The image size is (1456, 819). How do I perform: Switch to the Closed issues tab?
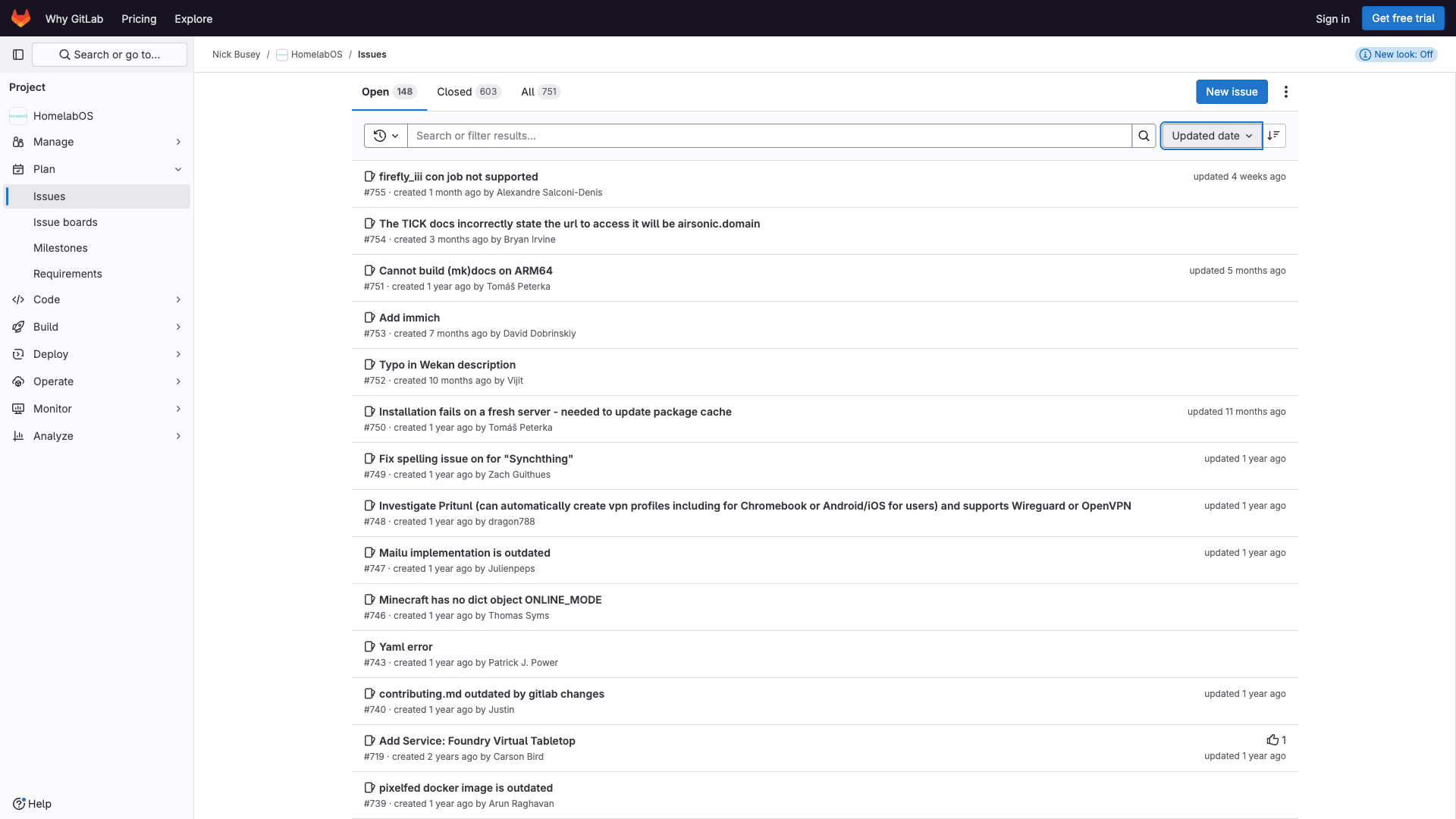[x=468, y=92]
